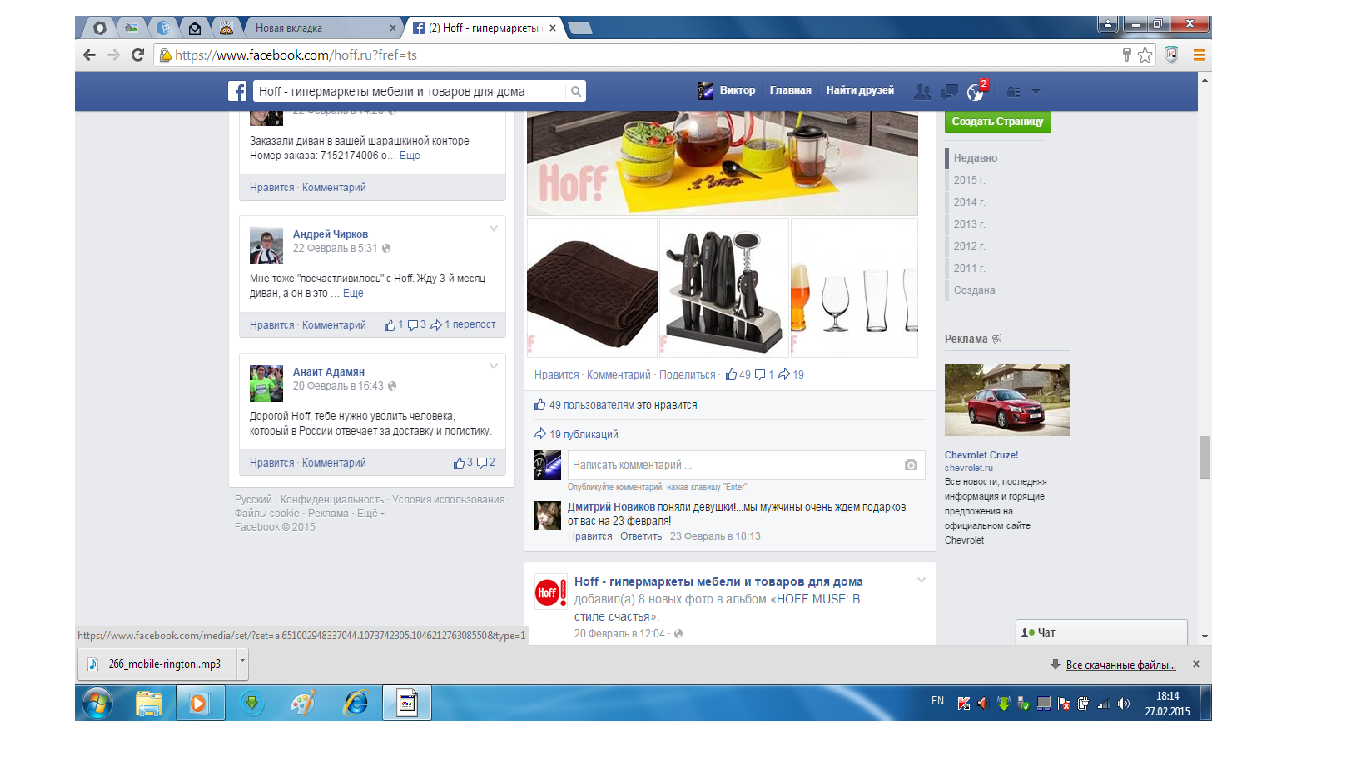The image size is (1366, 768).
Task: Expand options arrow on Hoff album post
Action: point(922,580)
